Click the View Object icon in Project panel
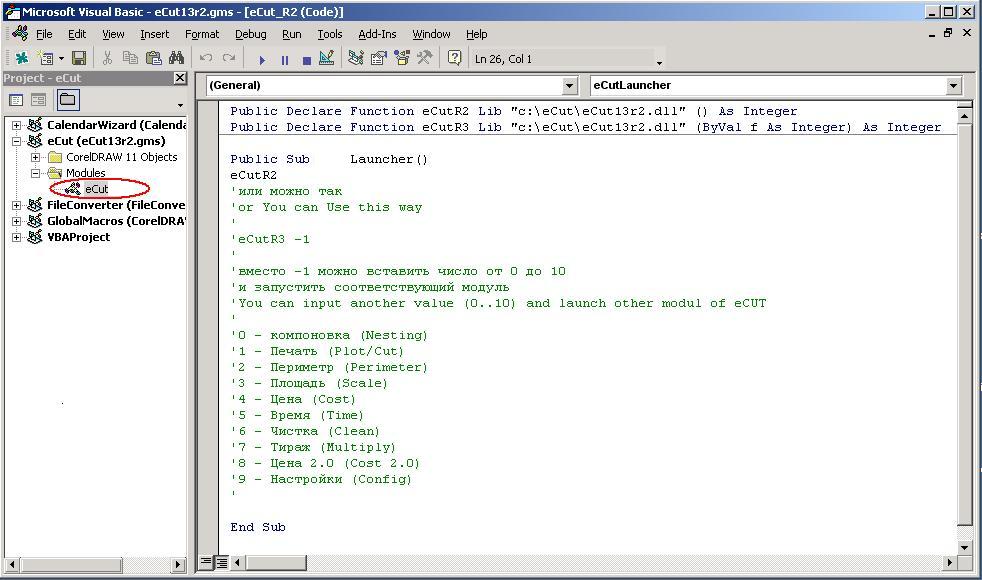This screenshot has width=982, height=580. pyautogui.click(x=38, y=100)
